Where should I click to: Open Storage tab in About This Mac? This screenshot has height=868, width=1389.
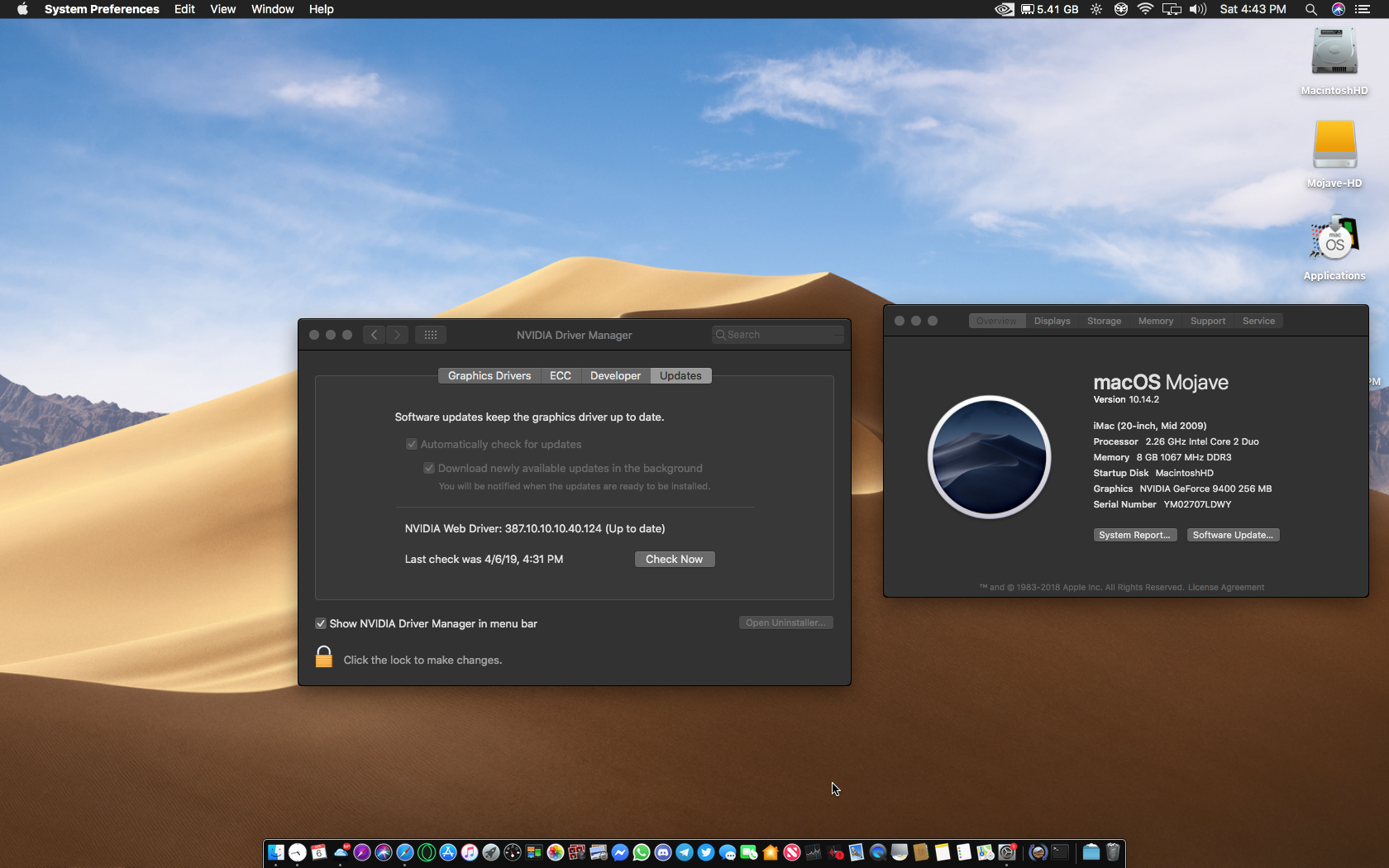pyautogui.click(x=1105, y=321)
